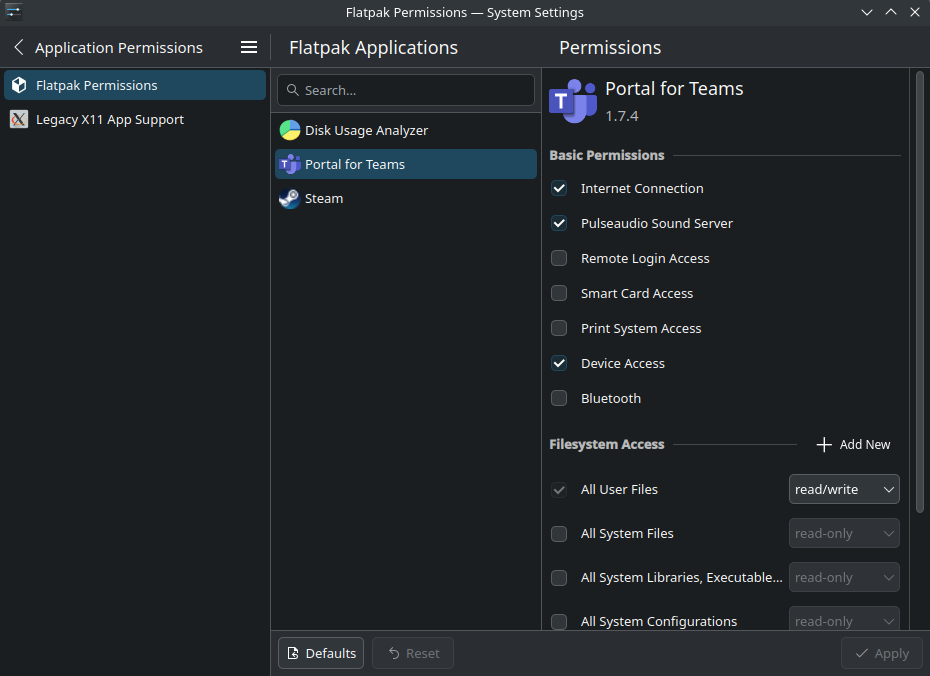Screen dimensions: 930x676
Task: Click the Legacy X11 App Support icon
Action: click(x=17, y=119)
